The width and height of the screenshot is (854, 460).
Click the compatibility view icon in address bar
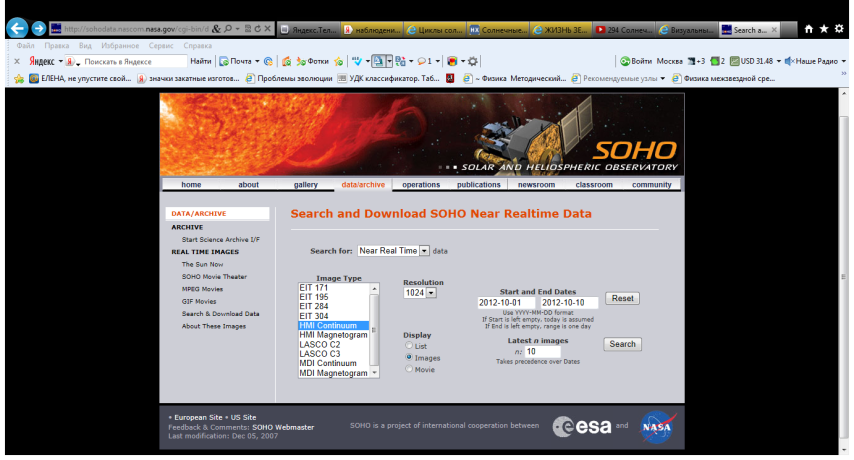tap(248, 29)
